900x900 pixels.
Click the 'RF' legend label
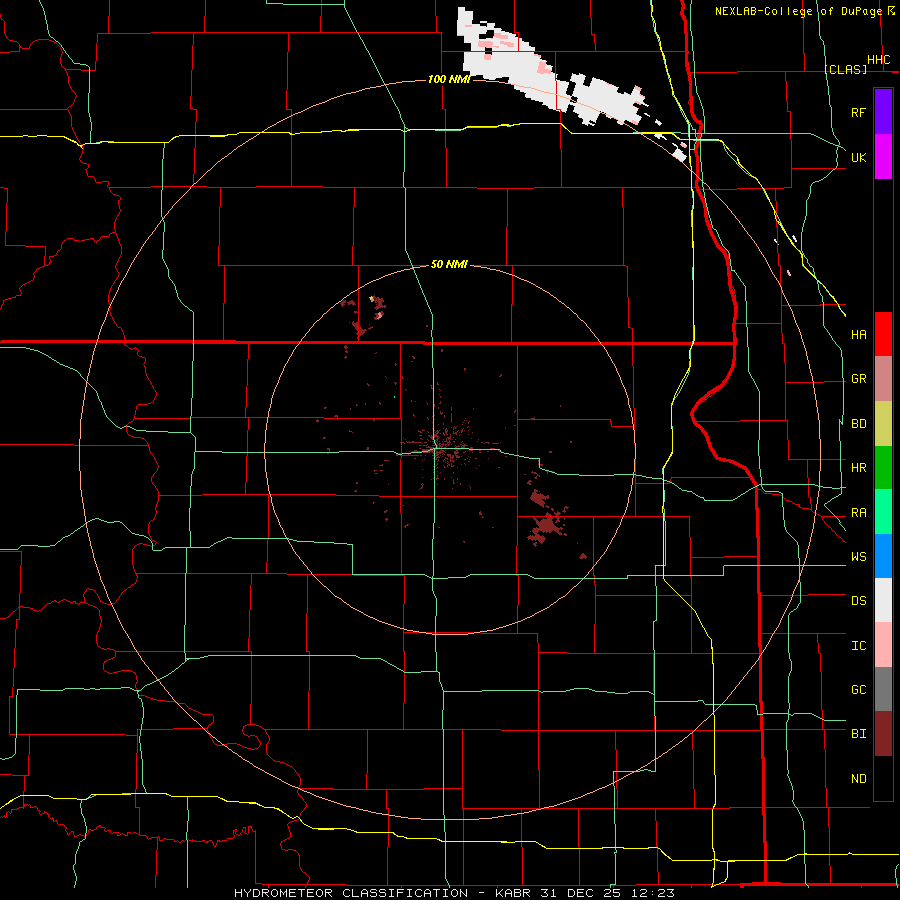[x=858, y=112]
